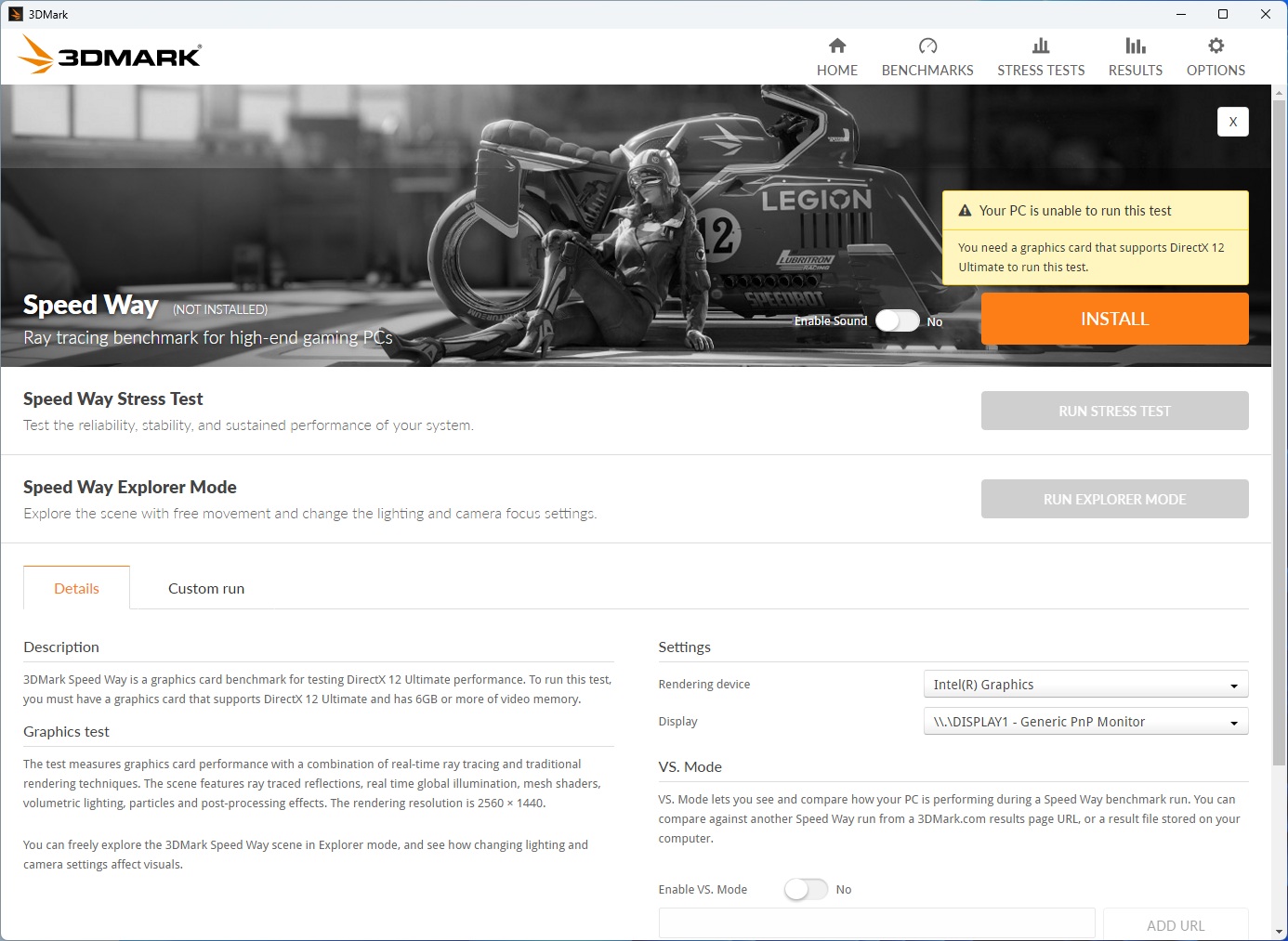Open the Options gear icon
Image resolution: width=1288 pixels, height=941 pixels.
pos(1216,46)
